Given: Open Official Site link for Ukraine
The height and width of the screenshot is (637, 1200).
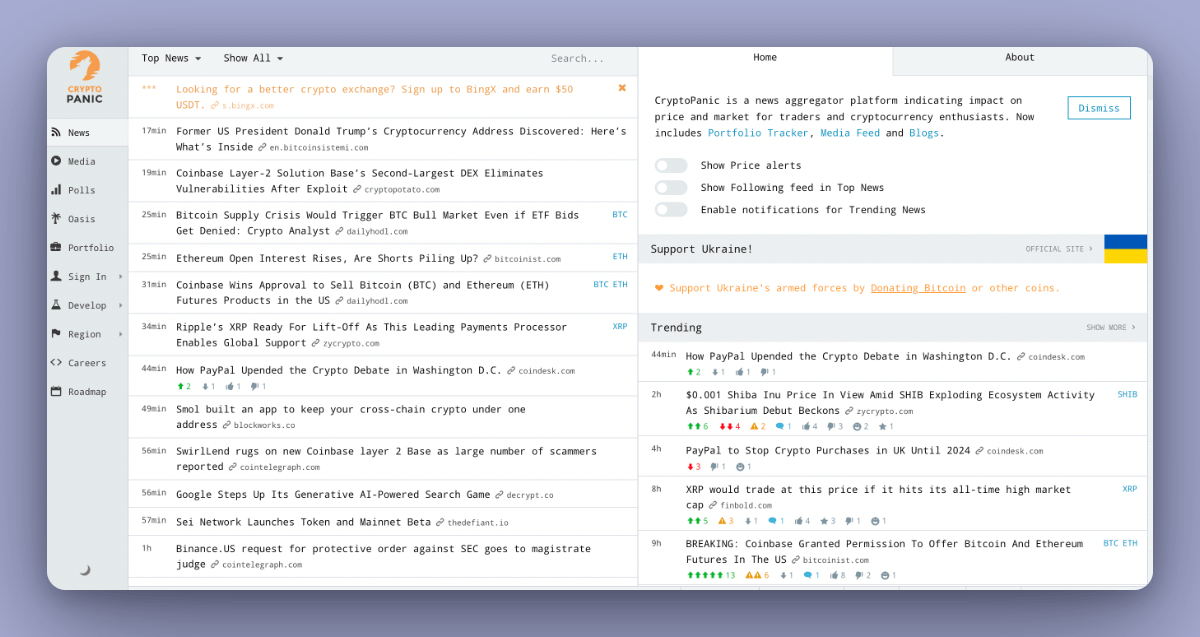Looking at the screenshot, I should [1059, 249].
